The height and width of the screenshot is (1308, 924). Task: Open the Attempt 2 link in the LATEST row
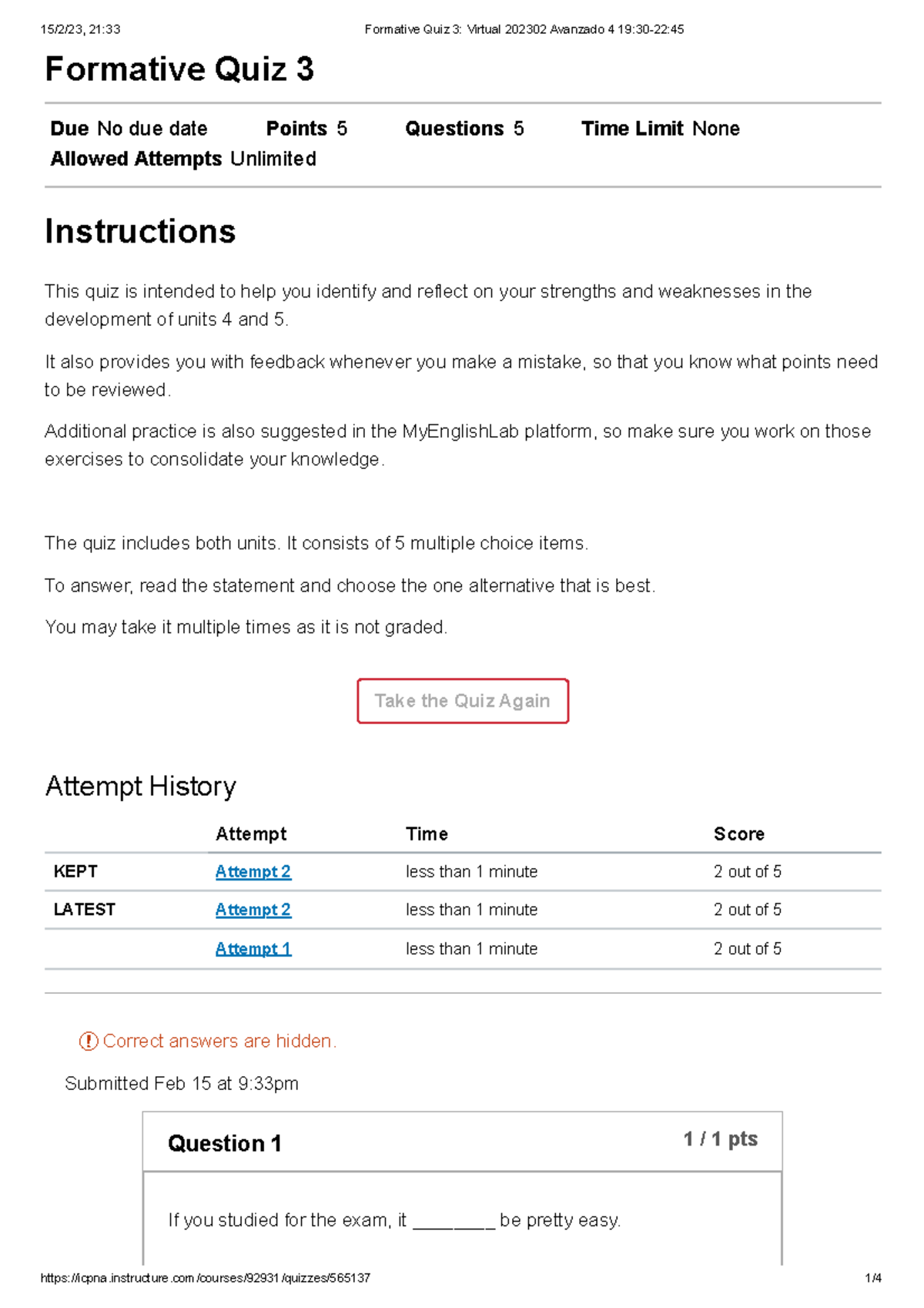253,910
